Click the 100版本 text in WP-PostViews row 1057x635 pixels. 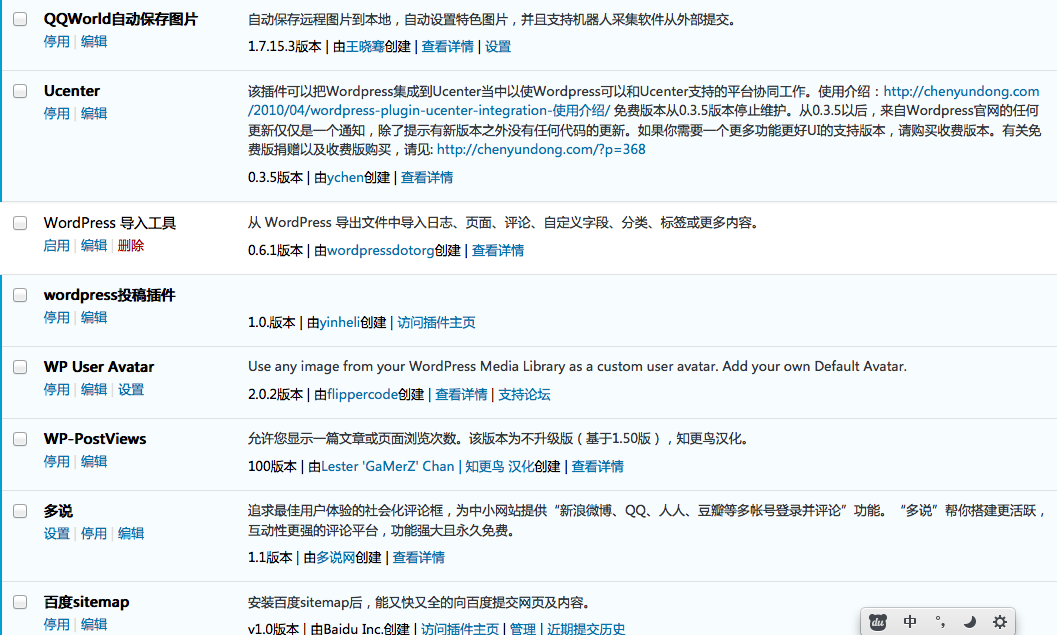(x=272, y=466)
